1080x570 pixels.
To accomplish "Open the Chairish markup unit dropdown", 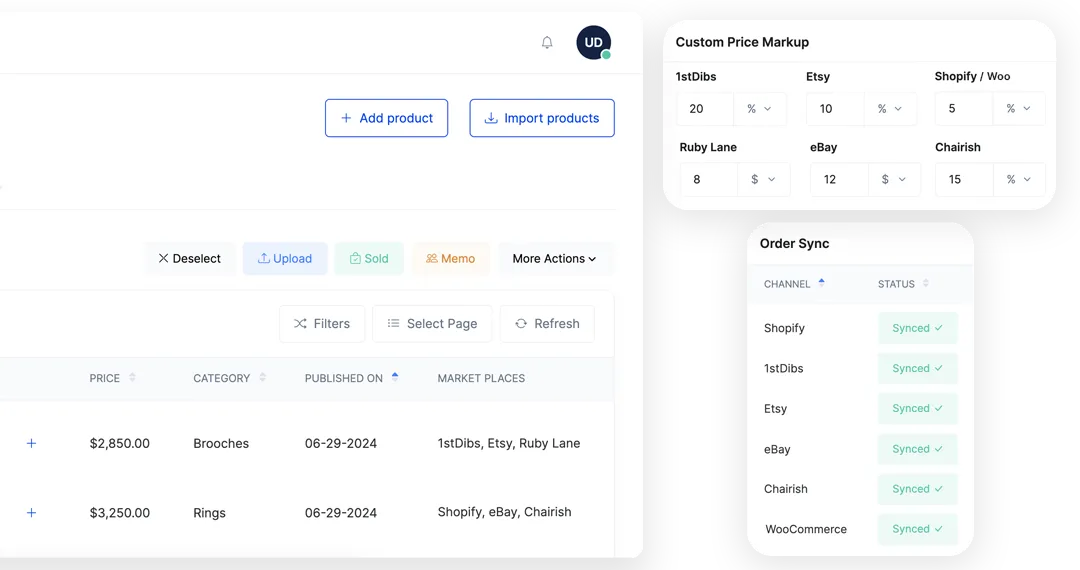I will tap(1019, 180).
